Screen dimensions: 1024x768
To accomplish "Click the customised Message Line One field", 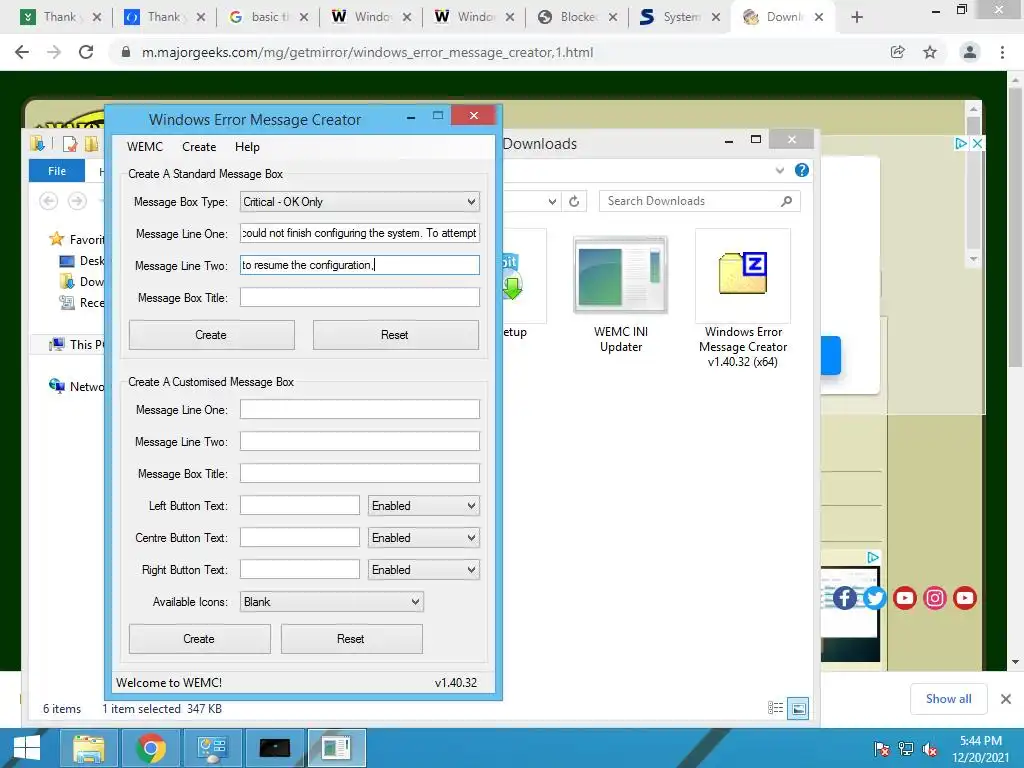I will 360,409.
